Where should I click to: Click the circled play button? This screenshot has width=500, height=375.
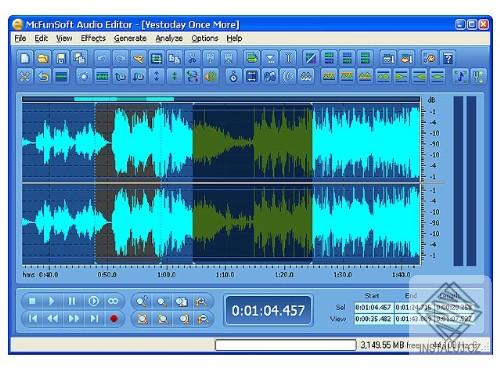tap(93, 301)
